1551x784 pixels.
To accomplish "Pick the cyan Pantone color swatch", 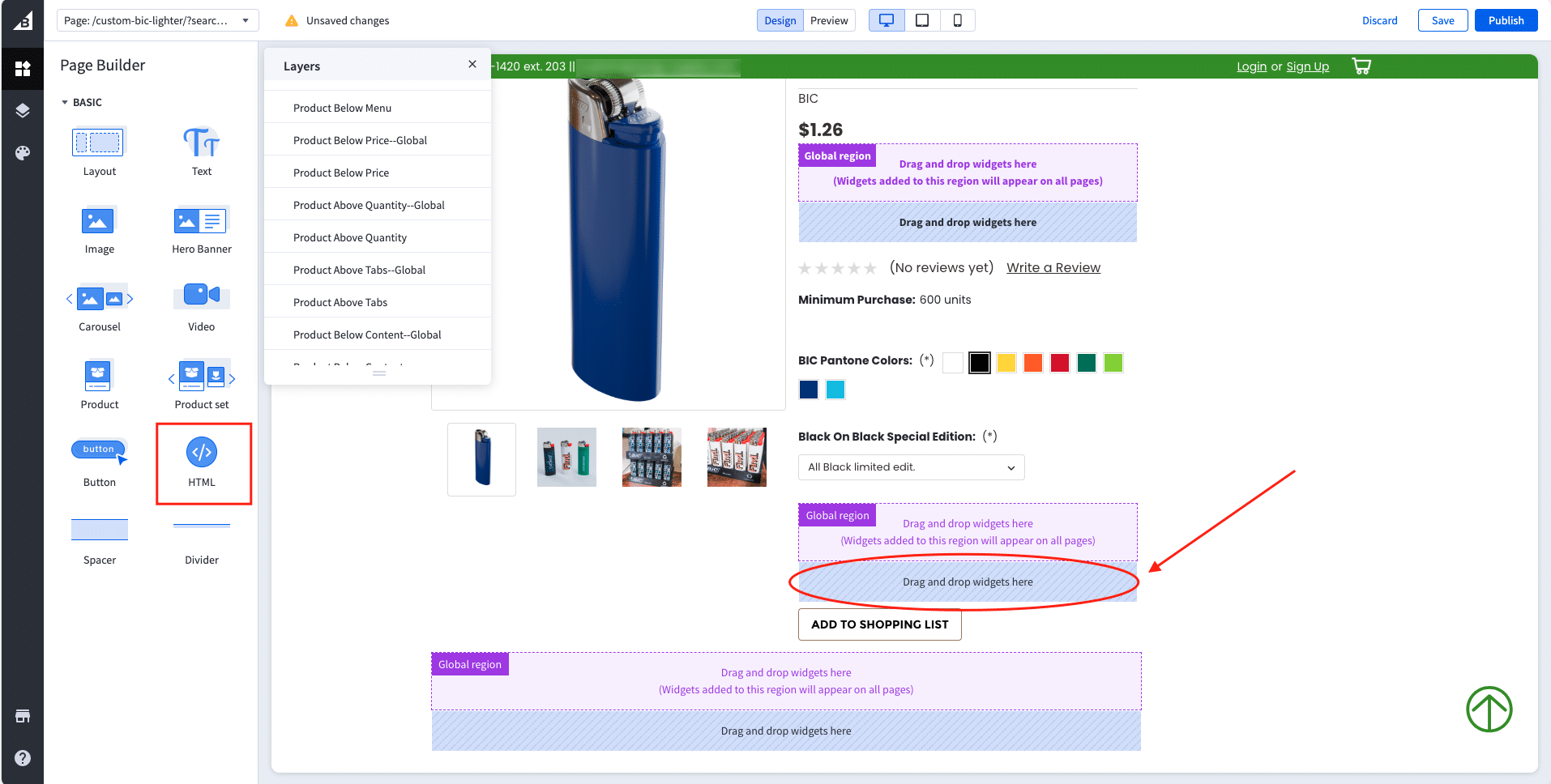I will (x=835, y=390).
